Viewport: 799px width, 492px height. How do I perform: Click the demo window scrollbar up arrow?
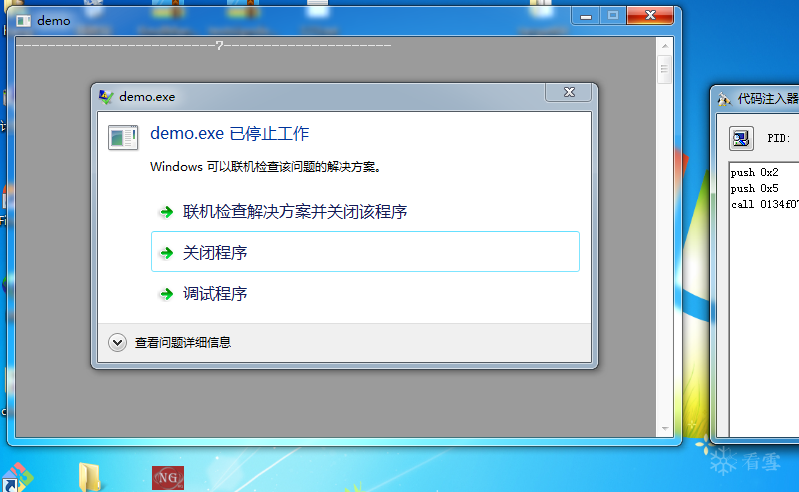tap(664, 46)
